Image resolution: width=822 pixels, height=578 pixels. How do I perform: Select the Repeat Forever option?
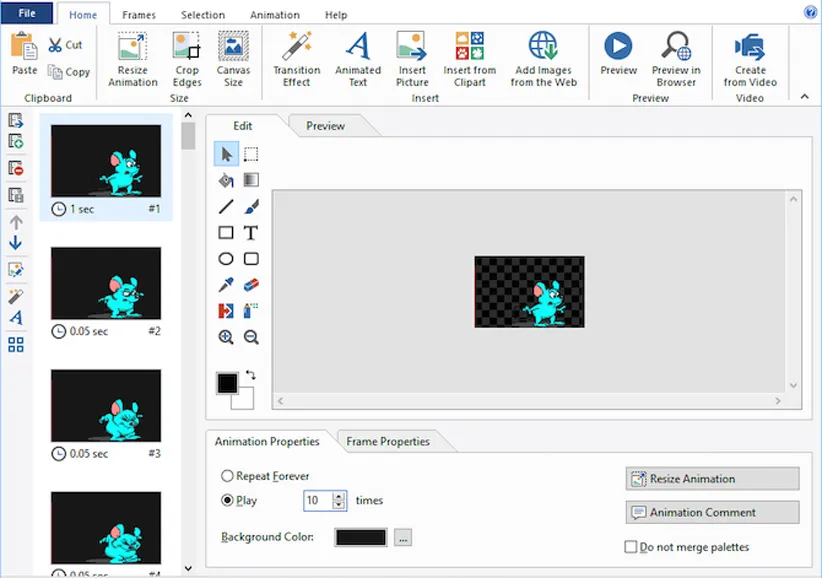[x=228, y=477]
